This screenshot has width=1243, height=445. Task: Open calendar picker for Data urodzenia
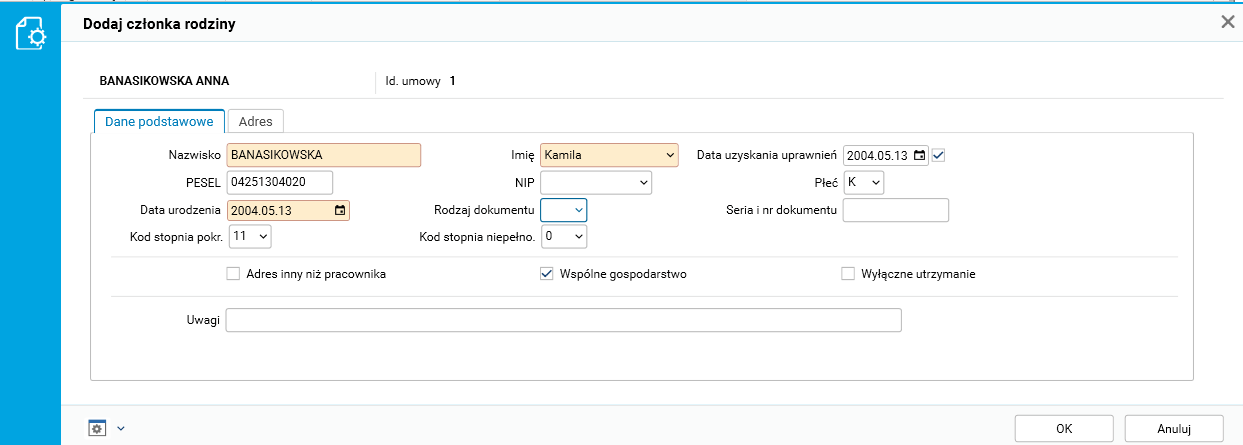click(340, 210)
